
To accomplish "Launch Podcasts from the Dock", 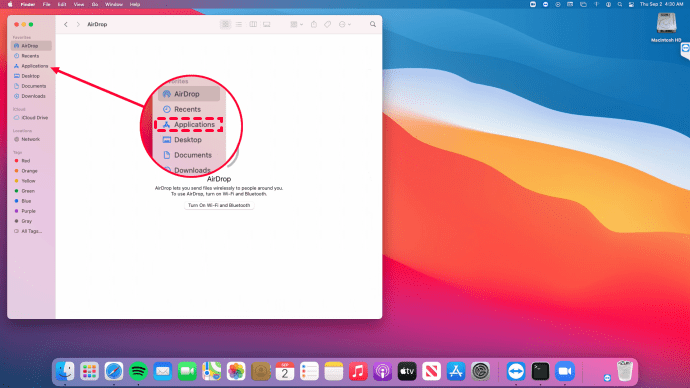I will (382, 372).
